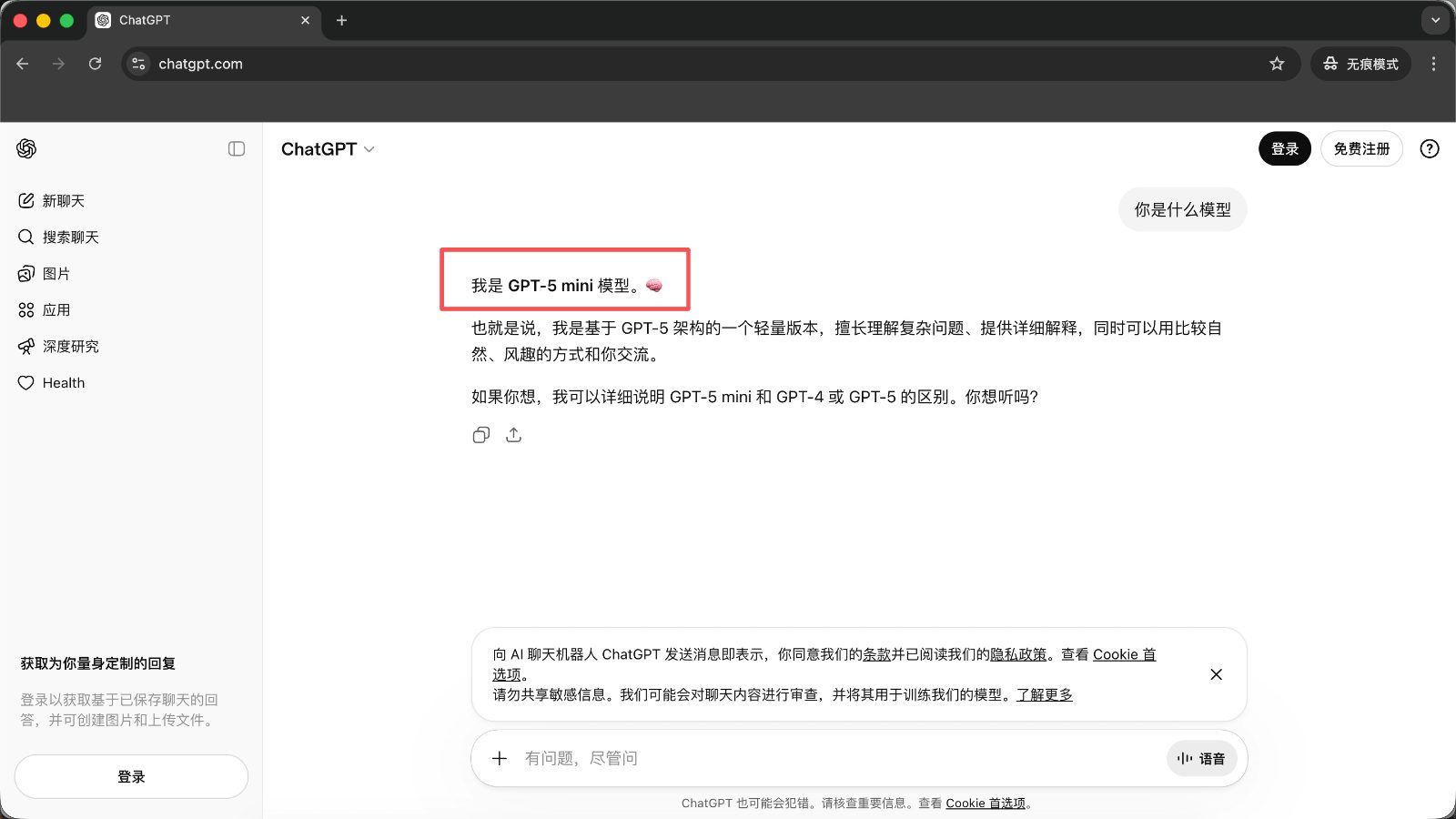Open the 了解更多 learn more link
The image size is (1456, 819).
point(1045,694)
